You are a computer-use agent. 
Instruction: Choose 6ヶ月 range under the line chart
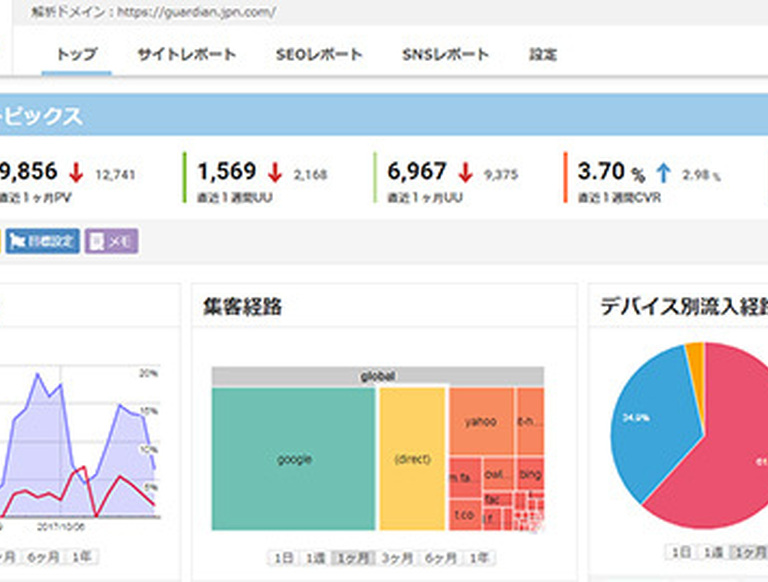click(x=41, y=557)
